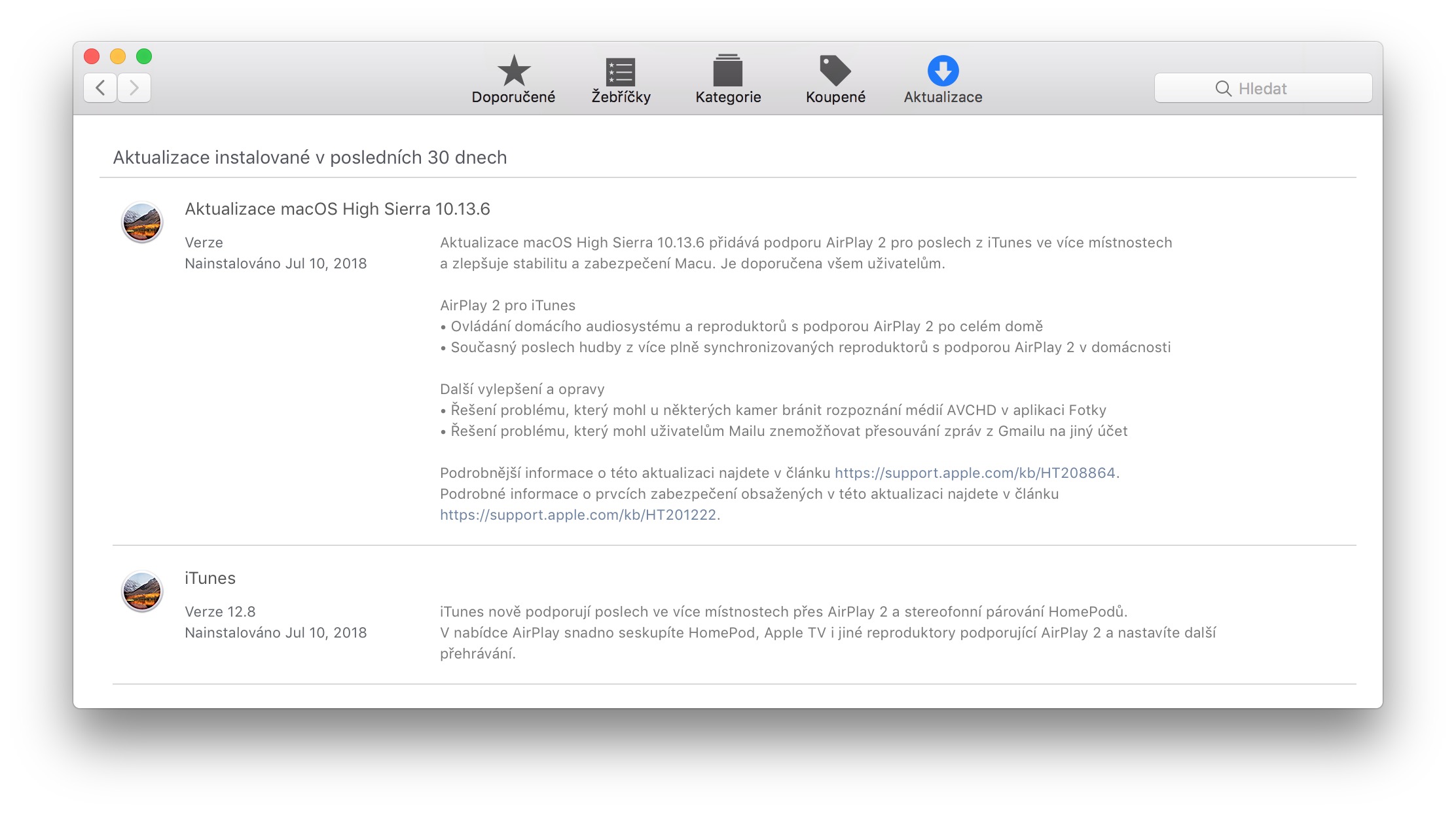This screenshot has height=813, width=1456.
Task: Click the 'iTunes' update title
Action: point(210,578)
